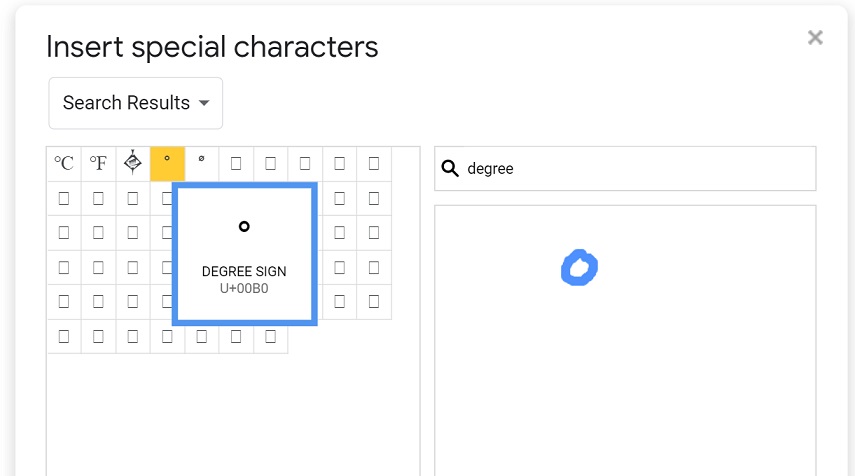Screen dimensions: 855x476
Task: Click the Search Results dropdown arrow
Action: (x=204, y=103)
